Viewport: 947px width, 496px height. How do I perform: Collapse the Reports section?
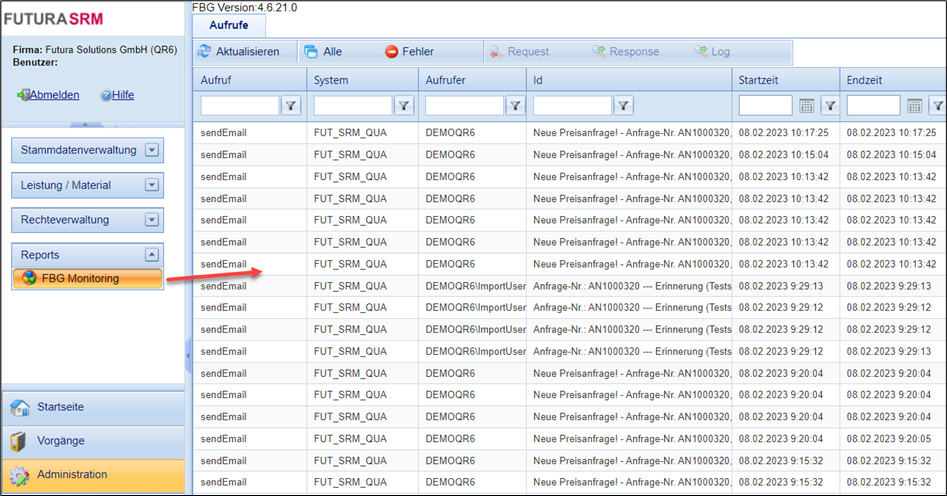(x=152, y=255)
